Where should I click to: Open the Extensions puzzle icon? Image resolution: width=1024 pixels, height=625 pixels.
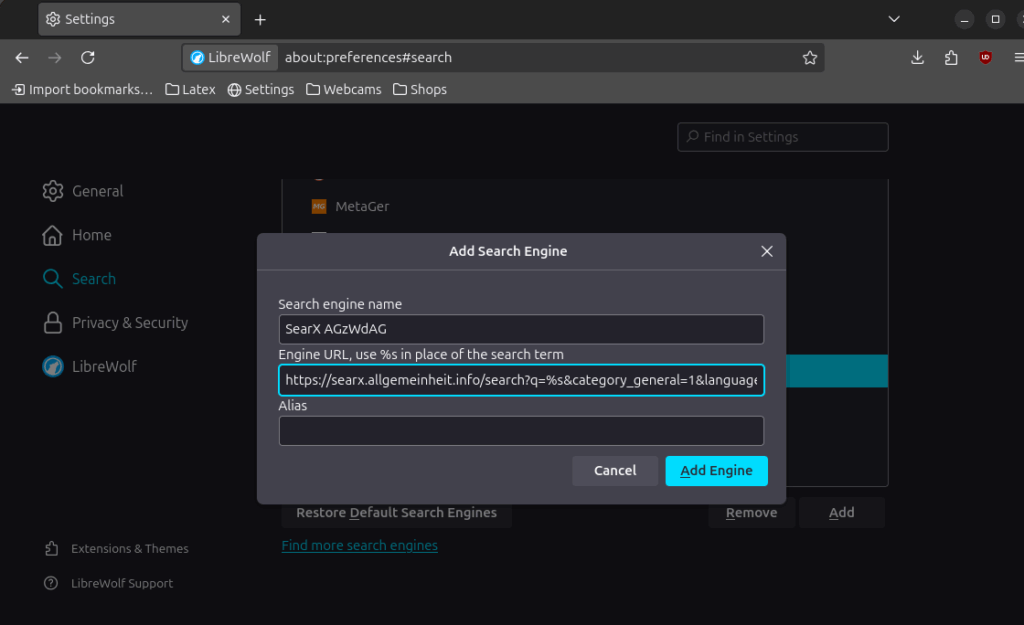(x=951, y=58)
